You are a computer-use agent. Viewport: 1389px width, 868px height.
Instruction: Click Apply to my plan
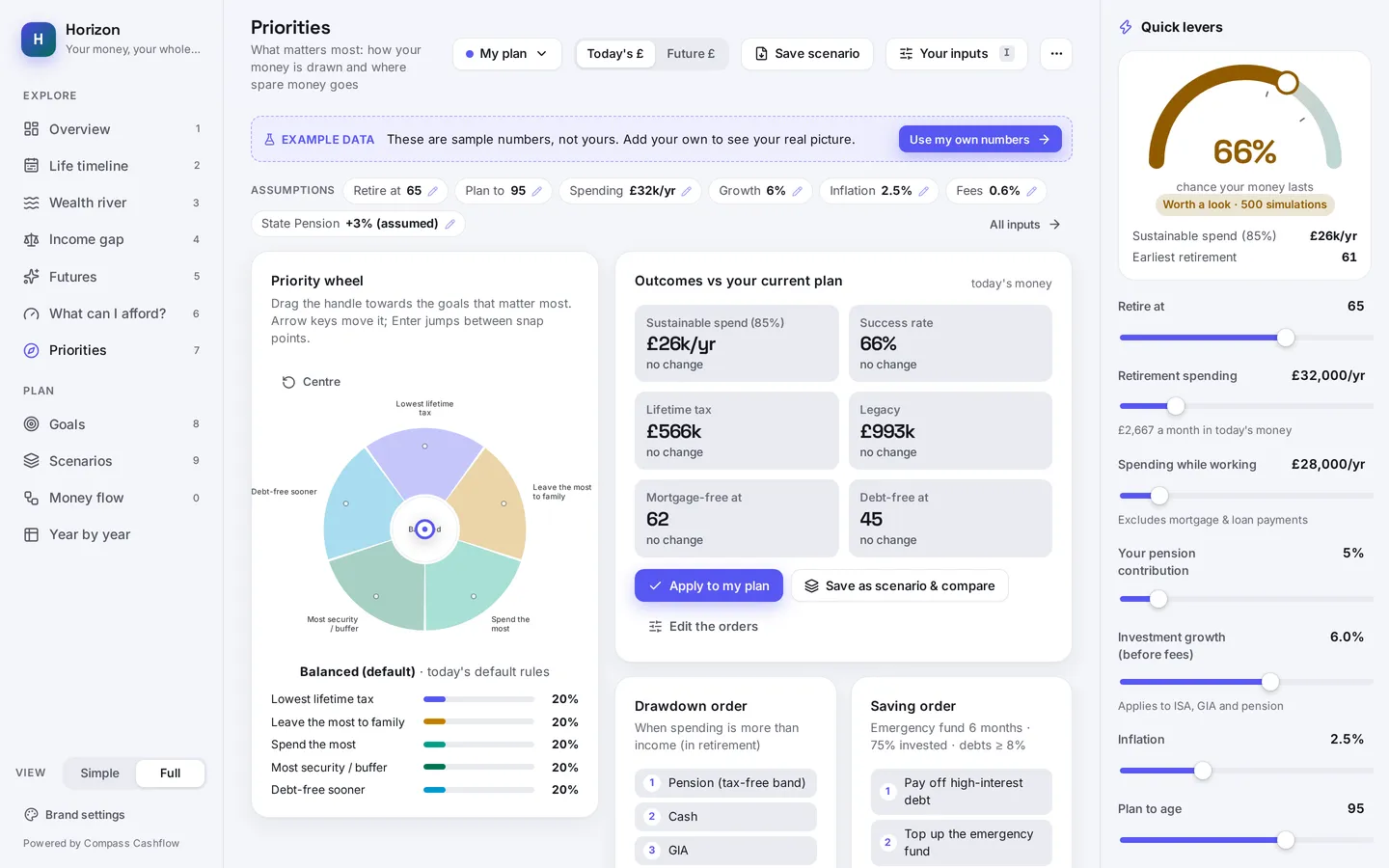tap(709, 585)
